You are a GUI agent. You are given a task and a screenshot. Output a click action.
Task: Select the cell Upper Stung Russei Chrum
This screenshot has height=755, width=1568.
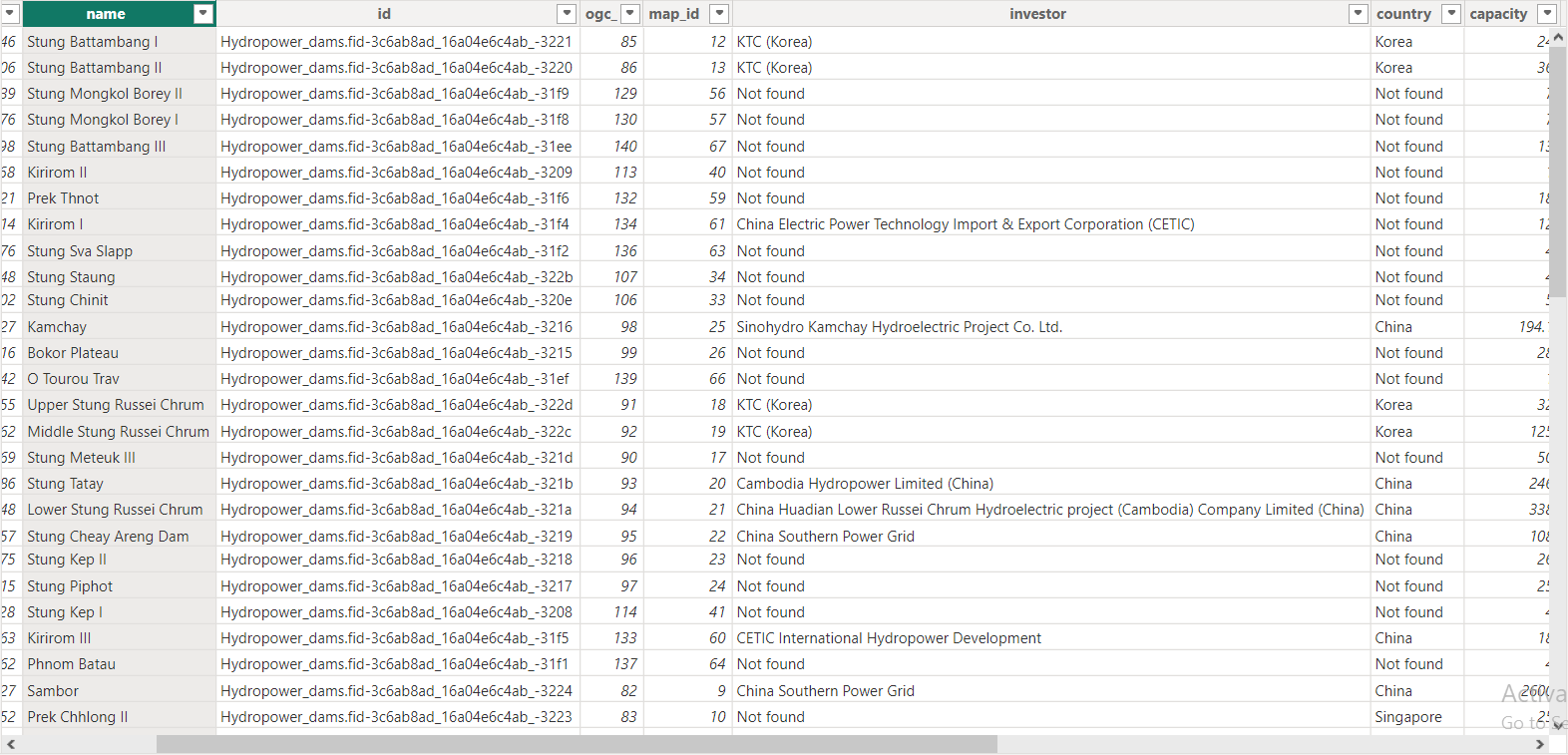pyautogui.click(x=119, y=405)
